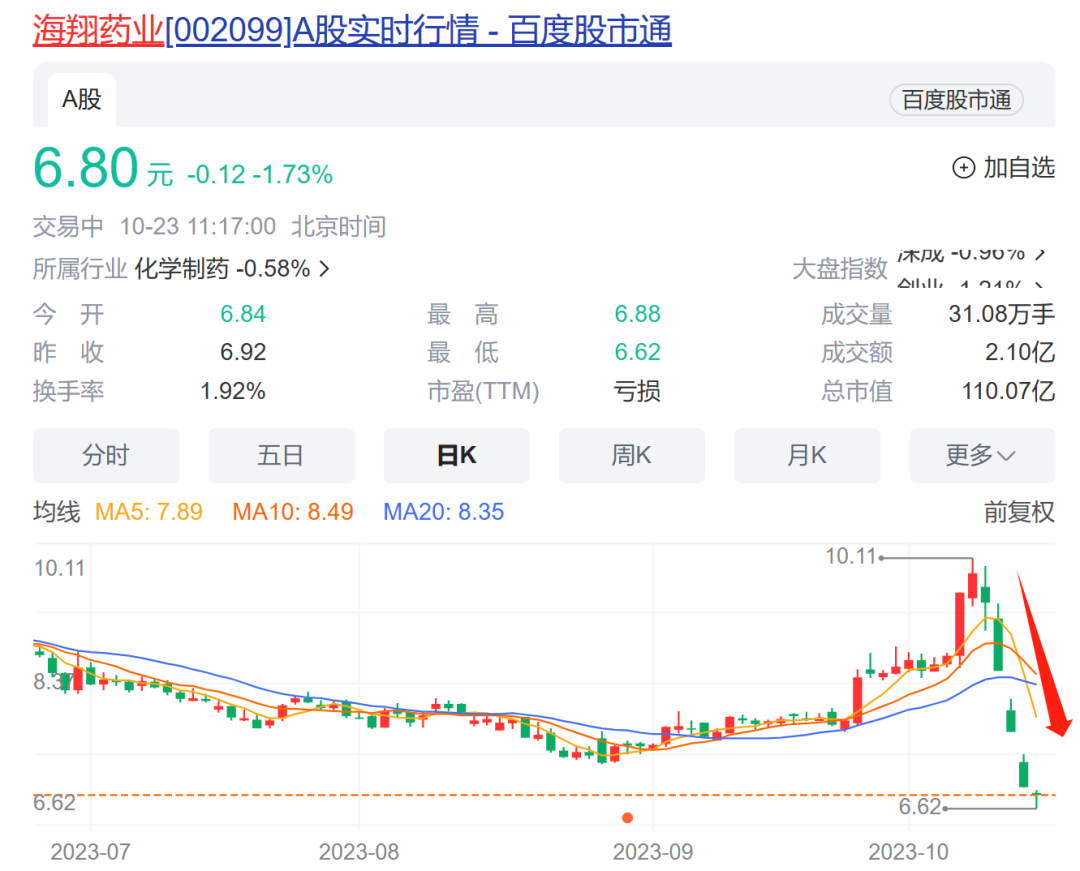
Task: Switch to the 月K chart tab
Action: coord(807,455)
